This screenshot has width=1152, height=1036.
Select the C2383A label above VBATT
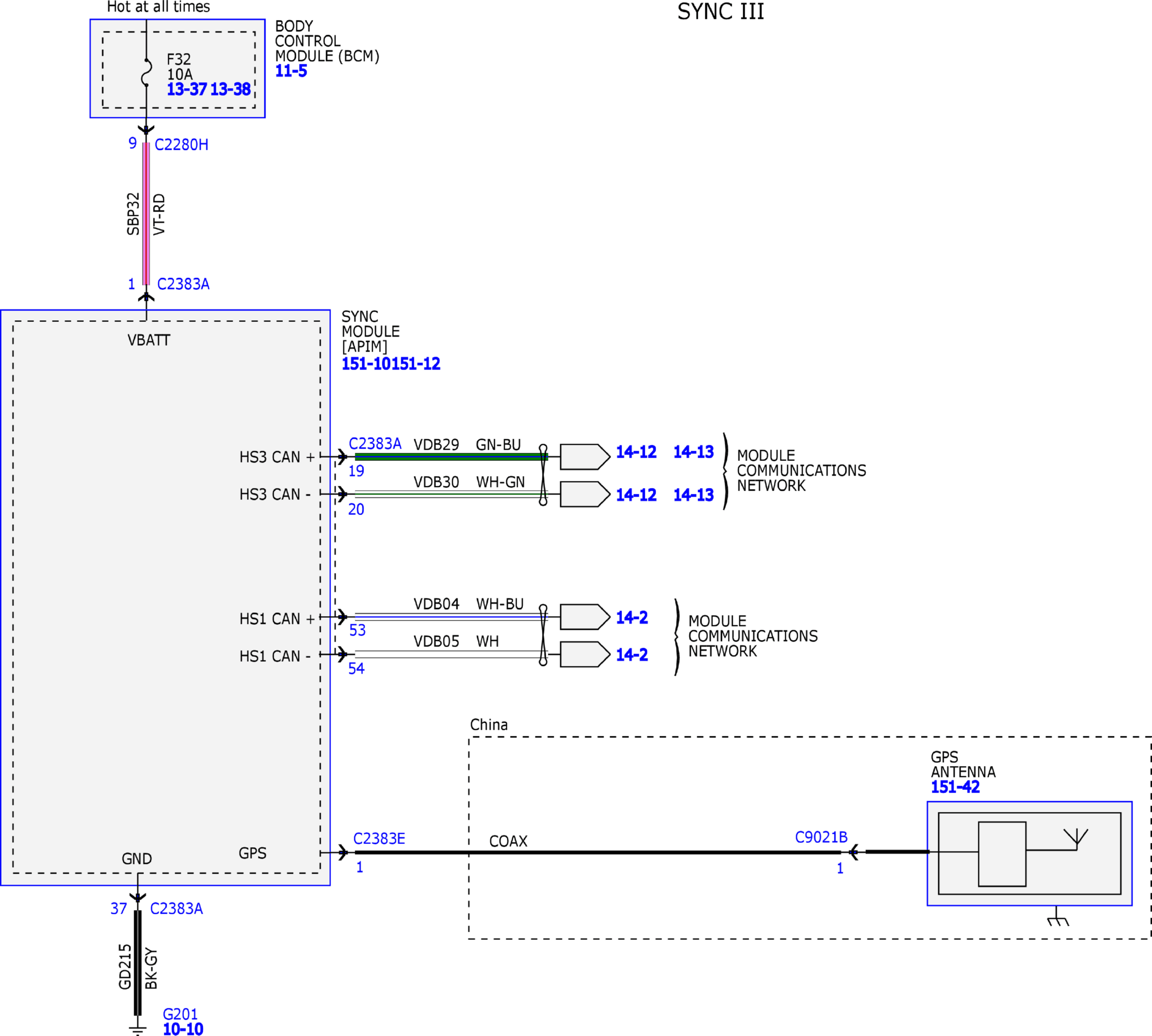[183, 284]
